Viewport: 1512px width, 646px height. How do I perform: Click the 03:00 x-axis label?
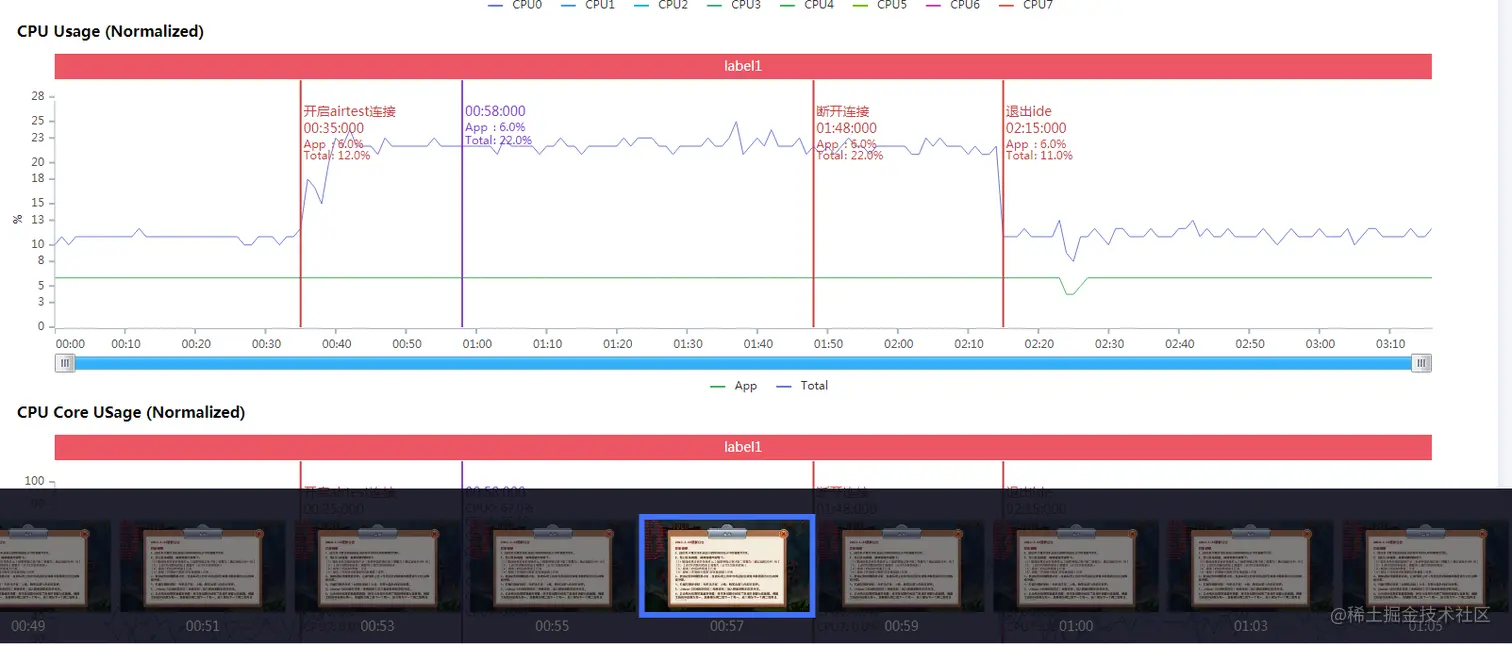point(1320,344)
